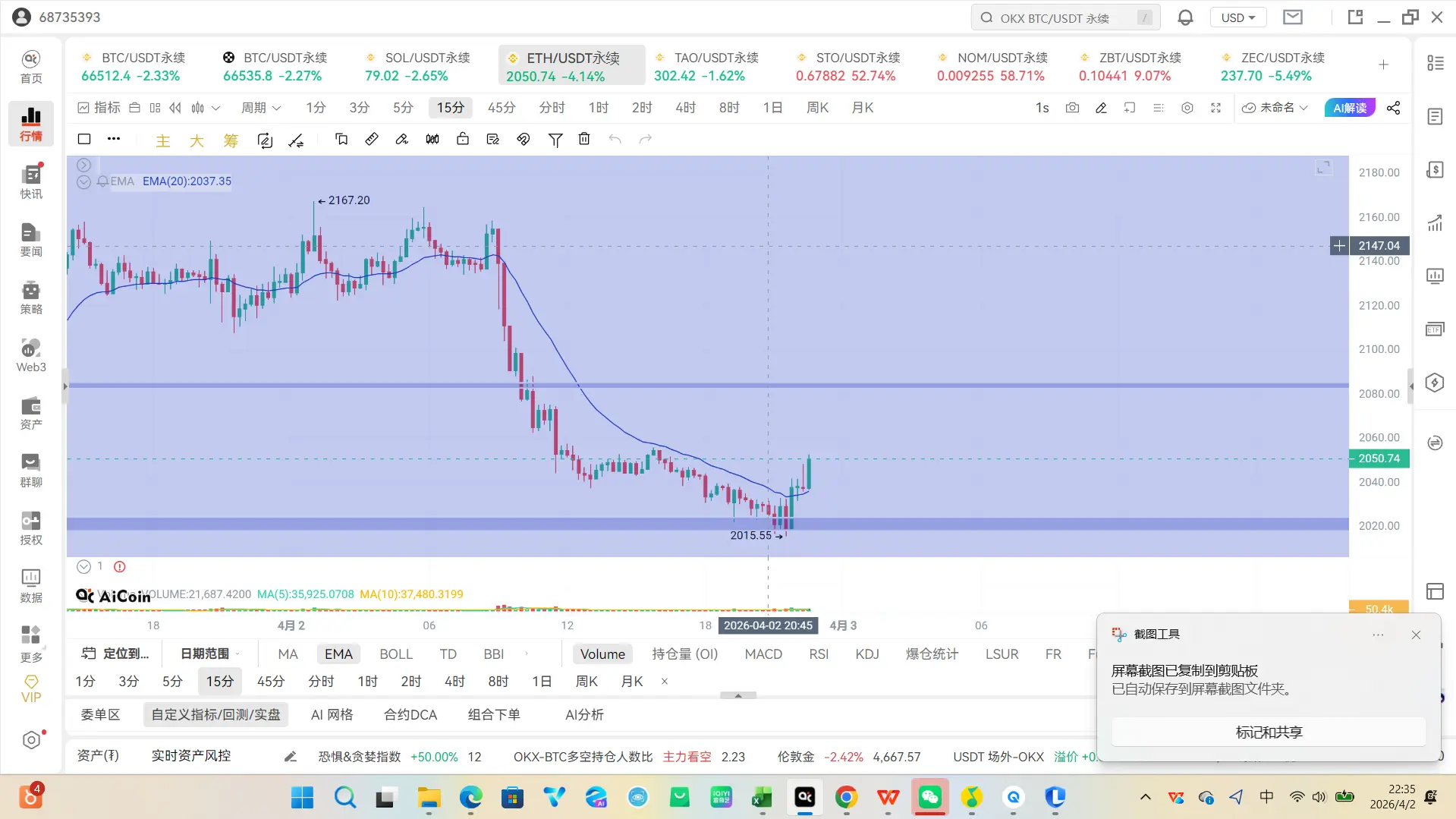The height and width of the screenshot is (819, 1456).
Task: Select the rectangle drawing tool
Action: [x=84, y=139]
